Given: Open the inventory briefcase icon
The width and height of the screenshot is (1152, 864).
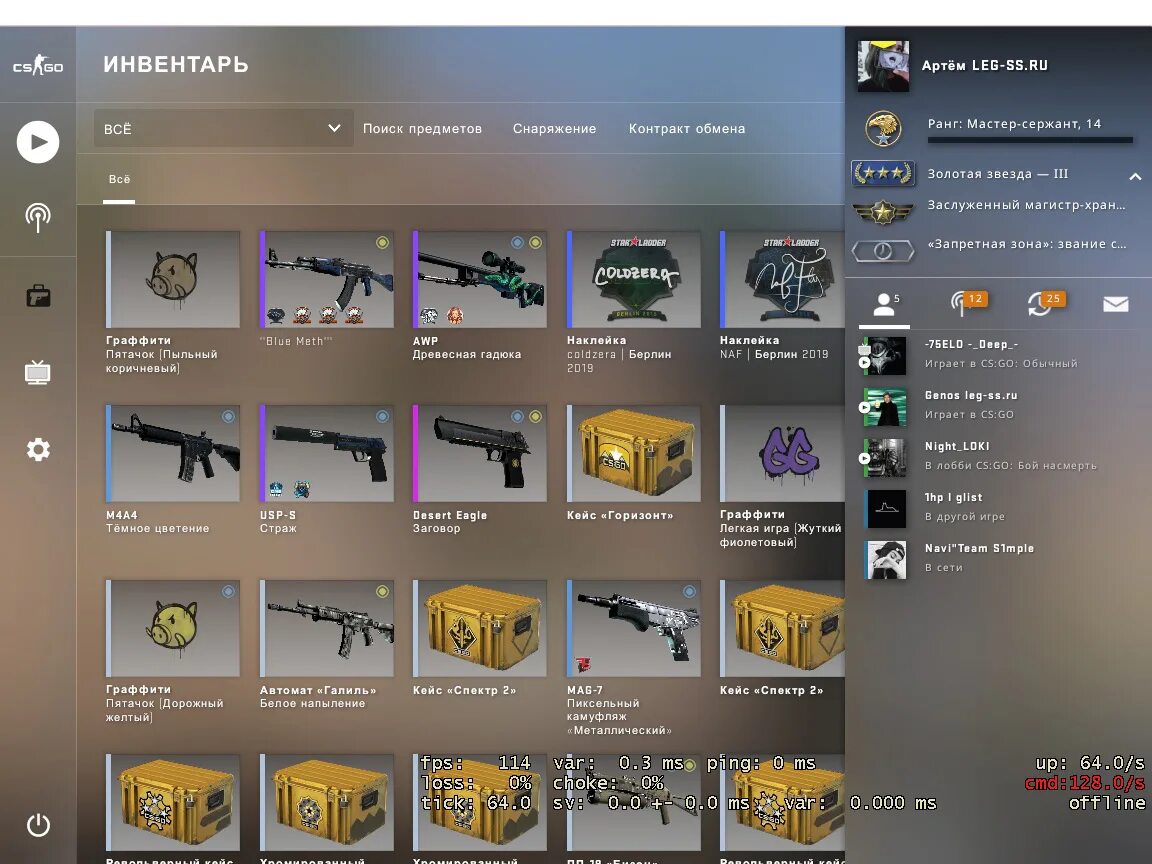Looking at the screenshot, I should (x=38, y=295).
